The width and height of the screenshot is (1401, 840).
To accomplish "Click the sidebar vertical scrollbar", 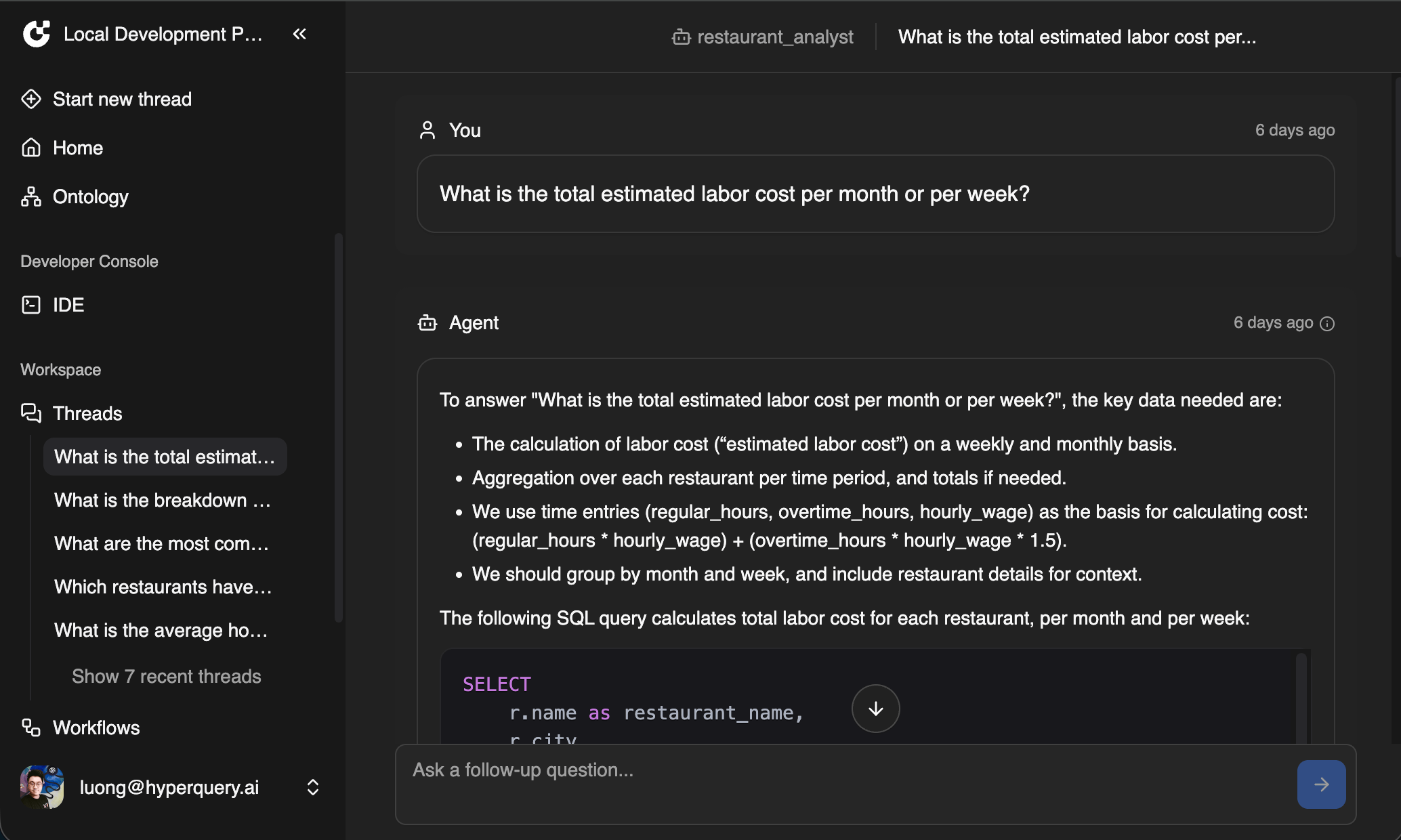I will tap(339, 427).
